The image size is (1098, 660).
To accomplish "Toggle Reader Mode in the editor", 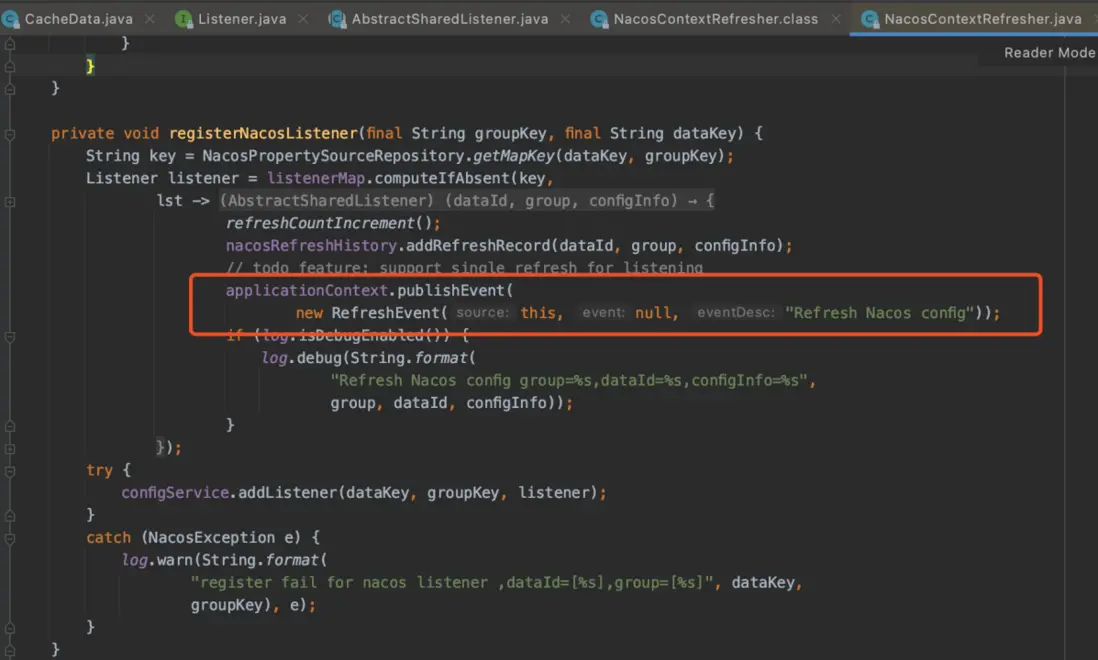I will pyautogui.click(x=1048, y=52).
